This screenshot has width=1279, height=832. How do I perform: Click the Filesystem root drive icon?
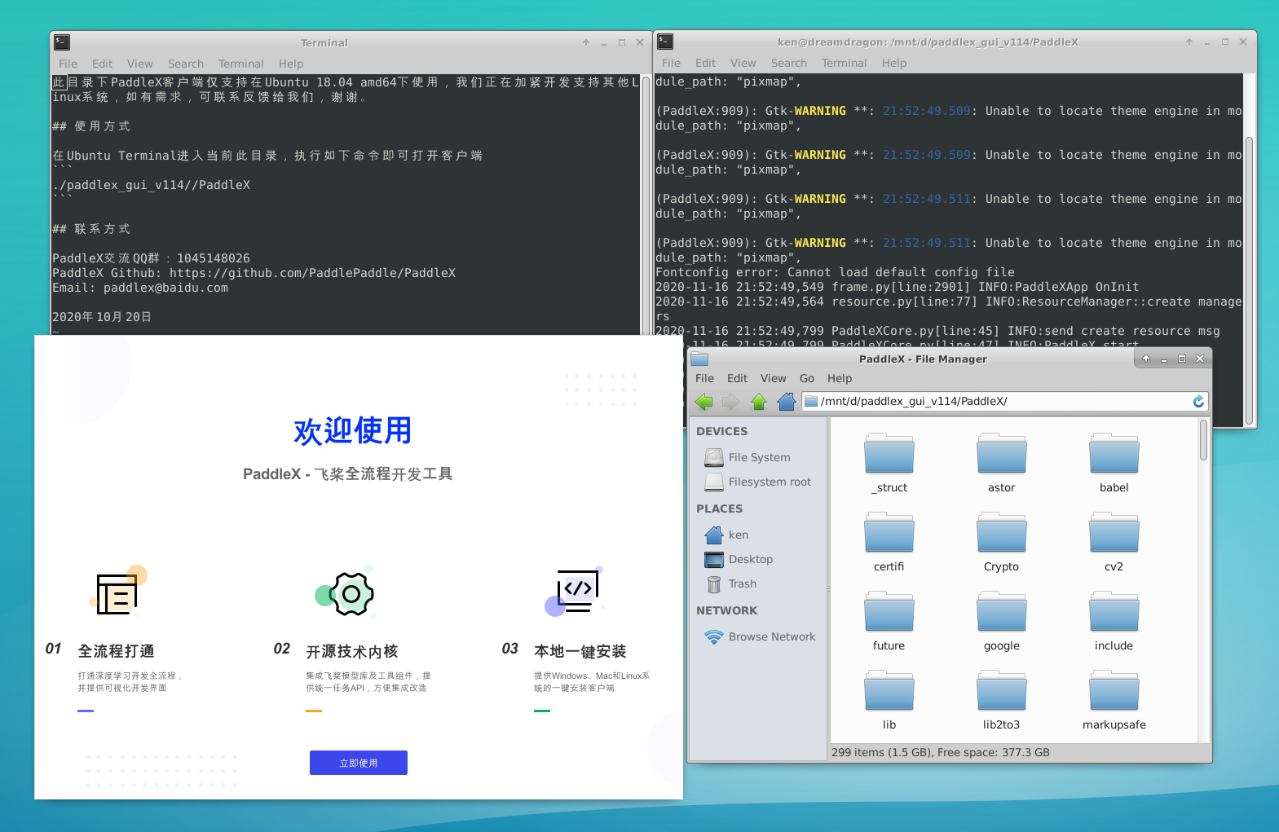click(x=714, y=482)
